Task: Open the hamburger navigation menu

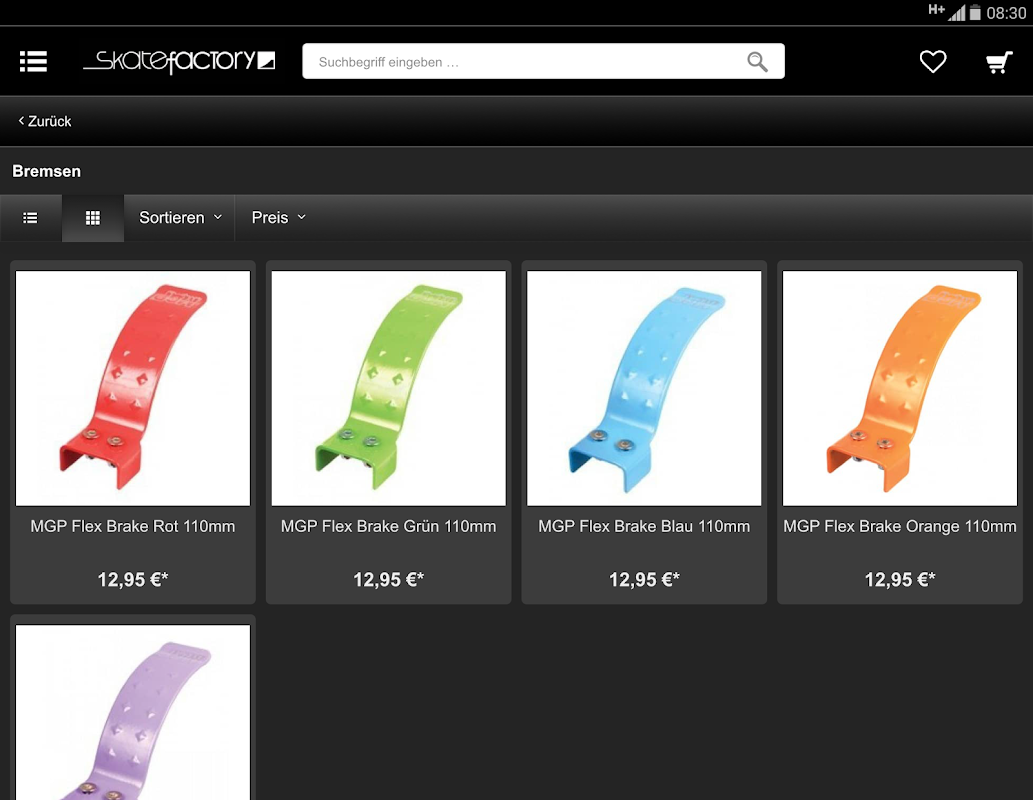Action: click(33, 61)
